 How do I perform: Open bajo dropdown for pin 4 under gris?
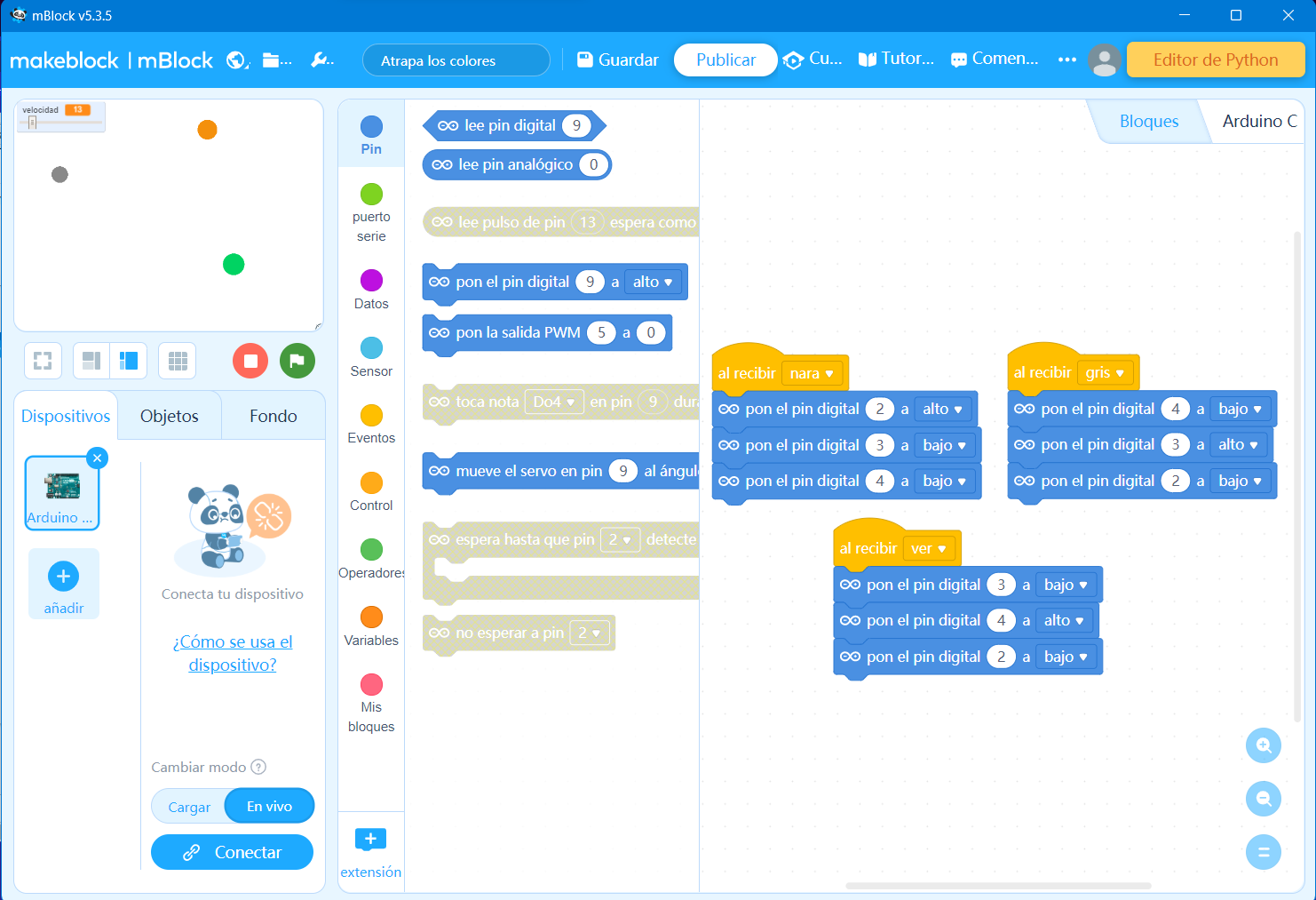point(1241,409)
